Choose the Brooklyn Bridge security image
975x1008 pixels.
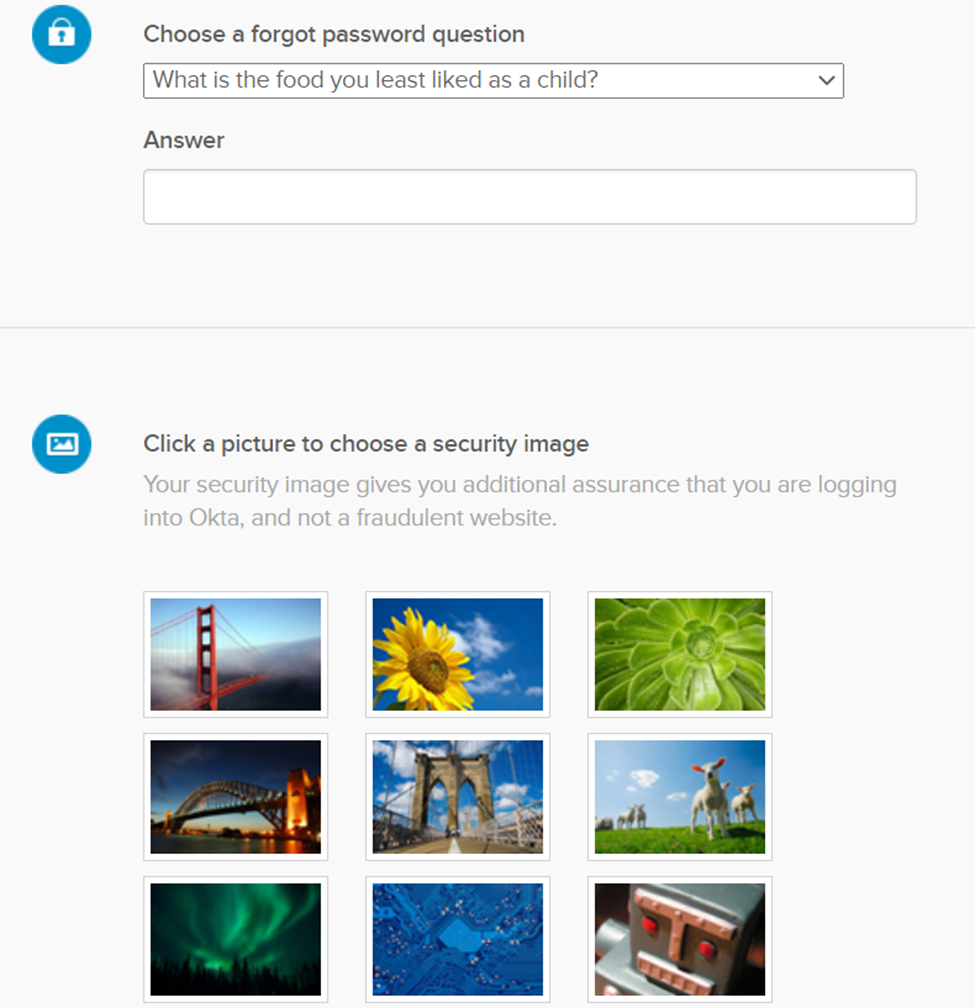point(458,797)
